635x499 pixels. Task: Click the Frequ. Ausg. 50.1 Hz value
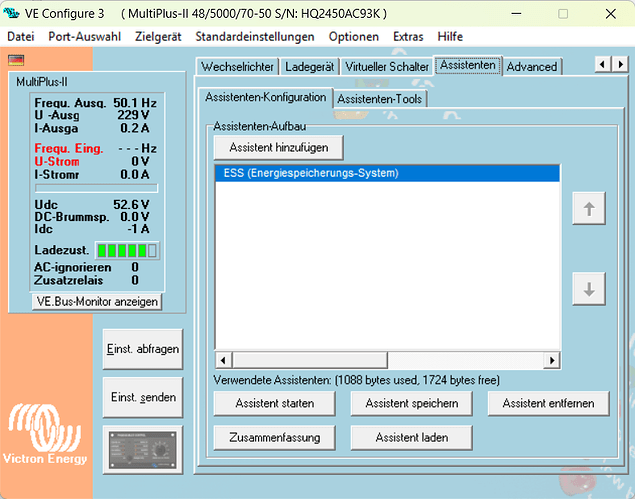click(135, 103)
